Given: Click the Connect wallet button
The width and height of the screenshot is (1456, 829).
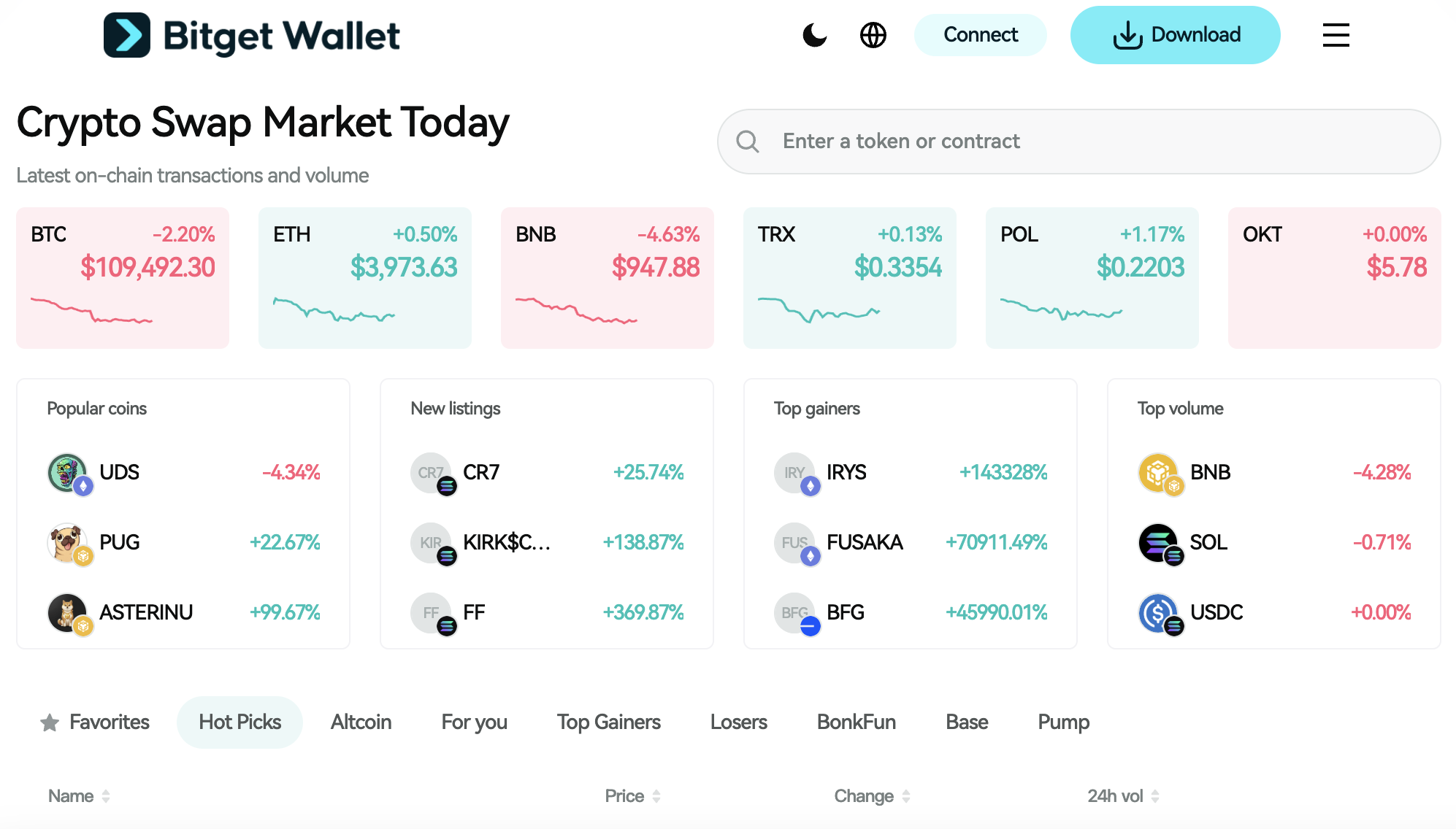Looking at the screenshot, I should 980,35.
